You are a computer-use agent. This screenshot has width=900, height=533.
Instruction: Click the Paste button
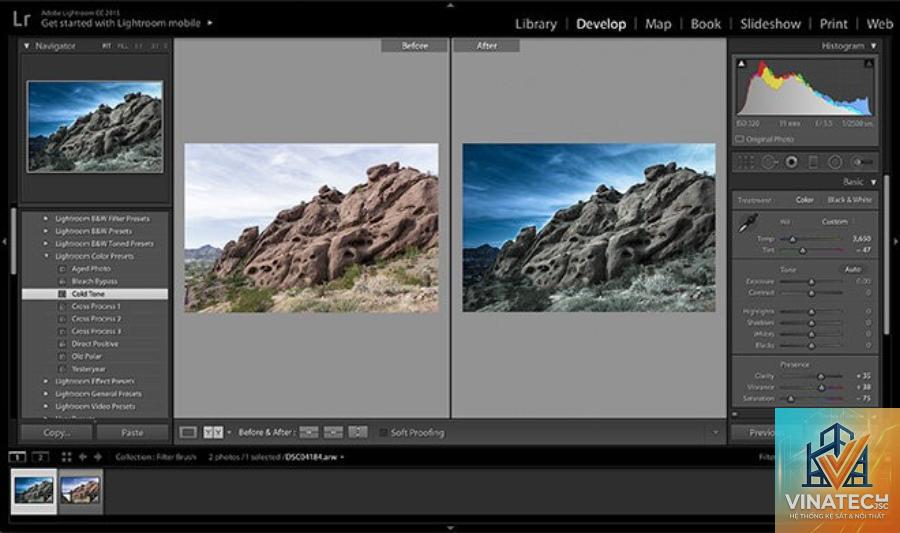(x=133, y=433)
